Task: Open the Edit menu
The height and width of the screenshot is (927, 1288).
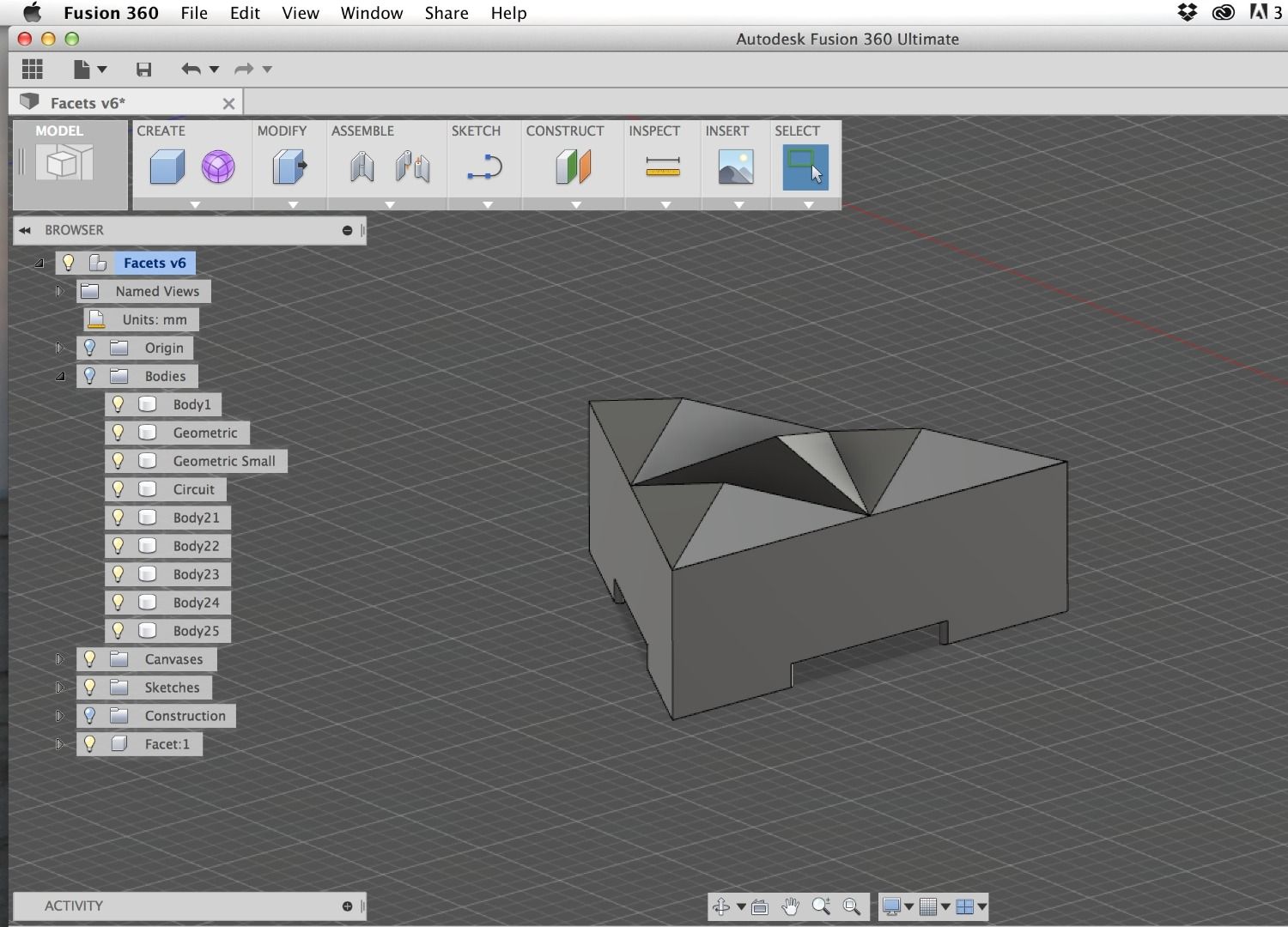Action: pyautogui.click(x=245, y=13)
